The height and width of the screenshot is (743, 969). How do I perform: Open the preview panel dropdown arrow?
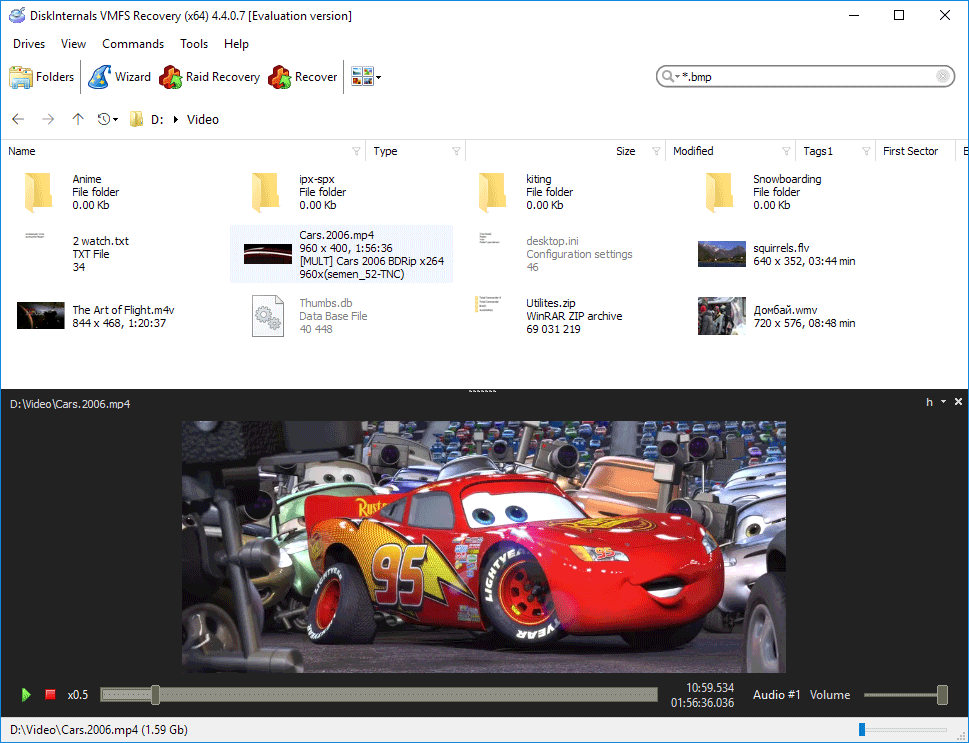point(943,402)
